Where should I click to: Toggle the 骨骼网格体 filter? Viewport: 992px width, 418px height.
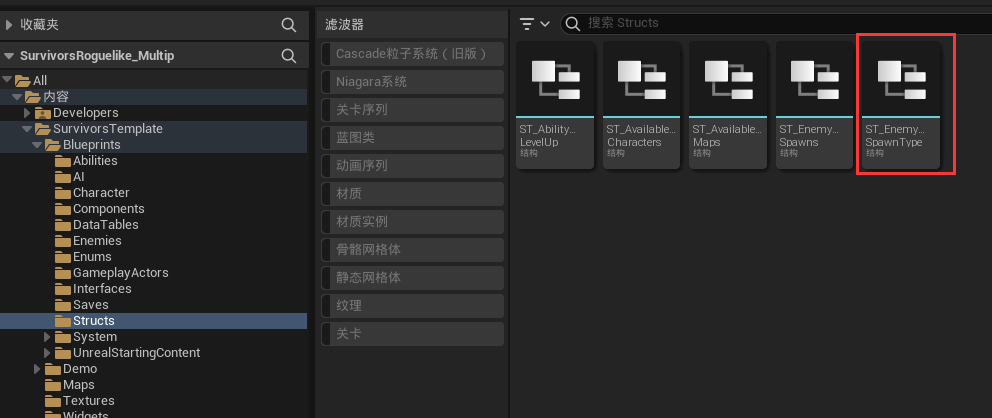tap(412, 250)
